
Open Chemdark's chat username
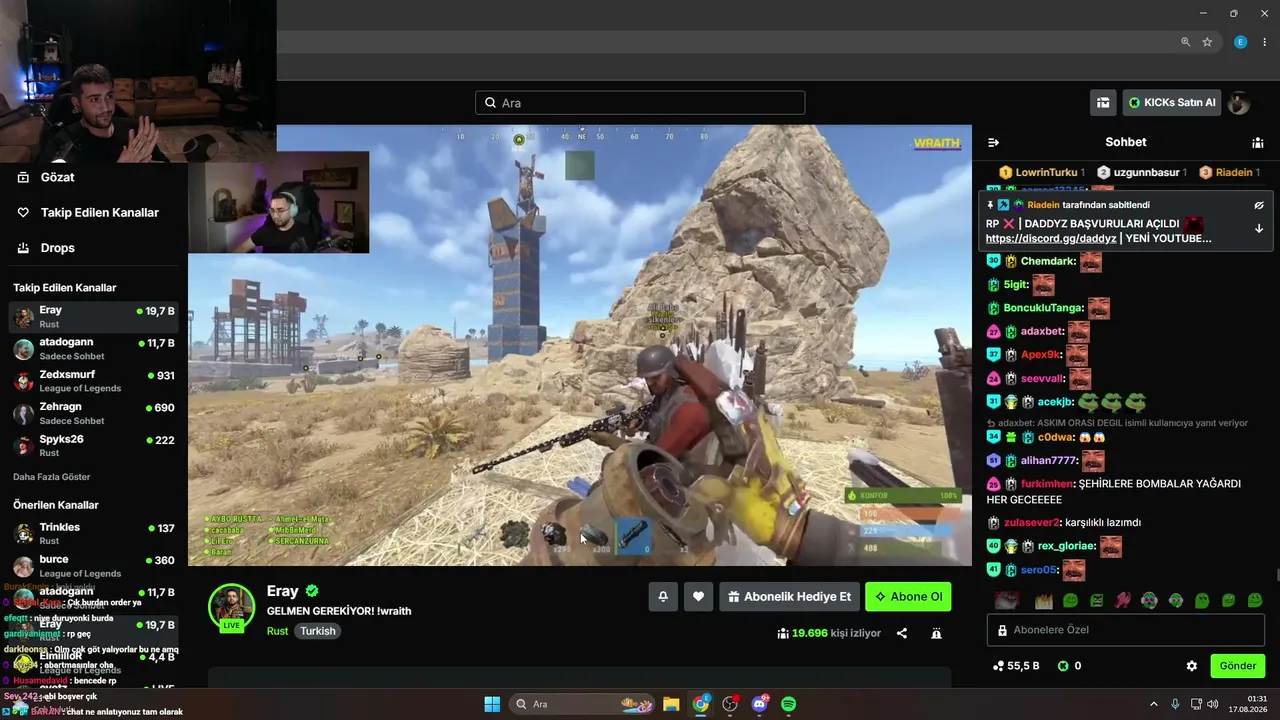click(1047, 261)
